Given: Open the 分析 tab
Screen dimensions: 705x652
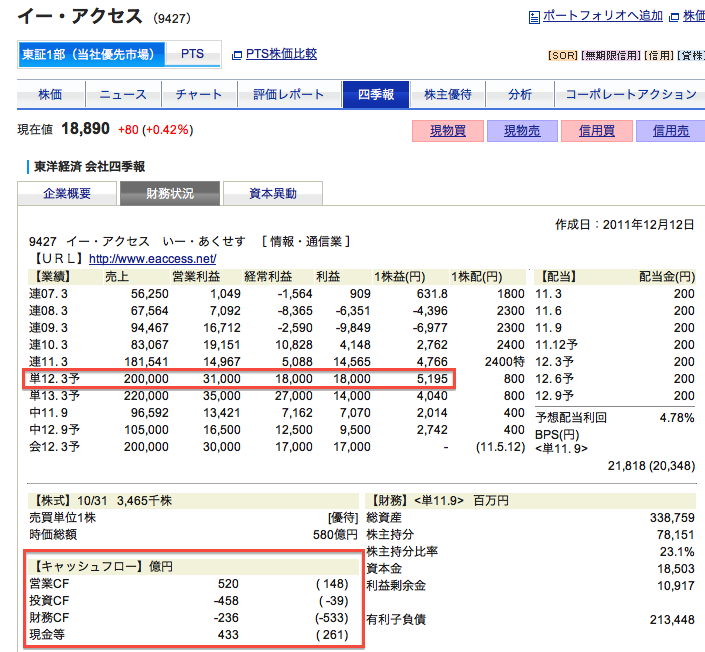Looking at the screenshot, I should [x=520, y=94].
